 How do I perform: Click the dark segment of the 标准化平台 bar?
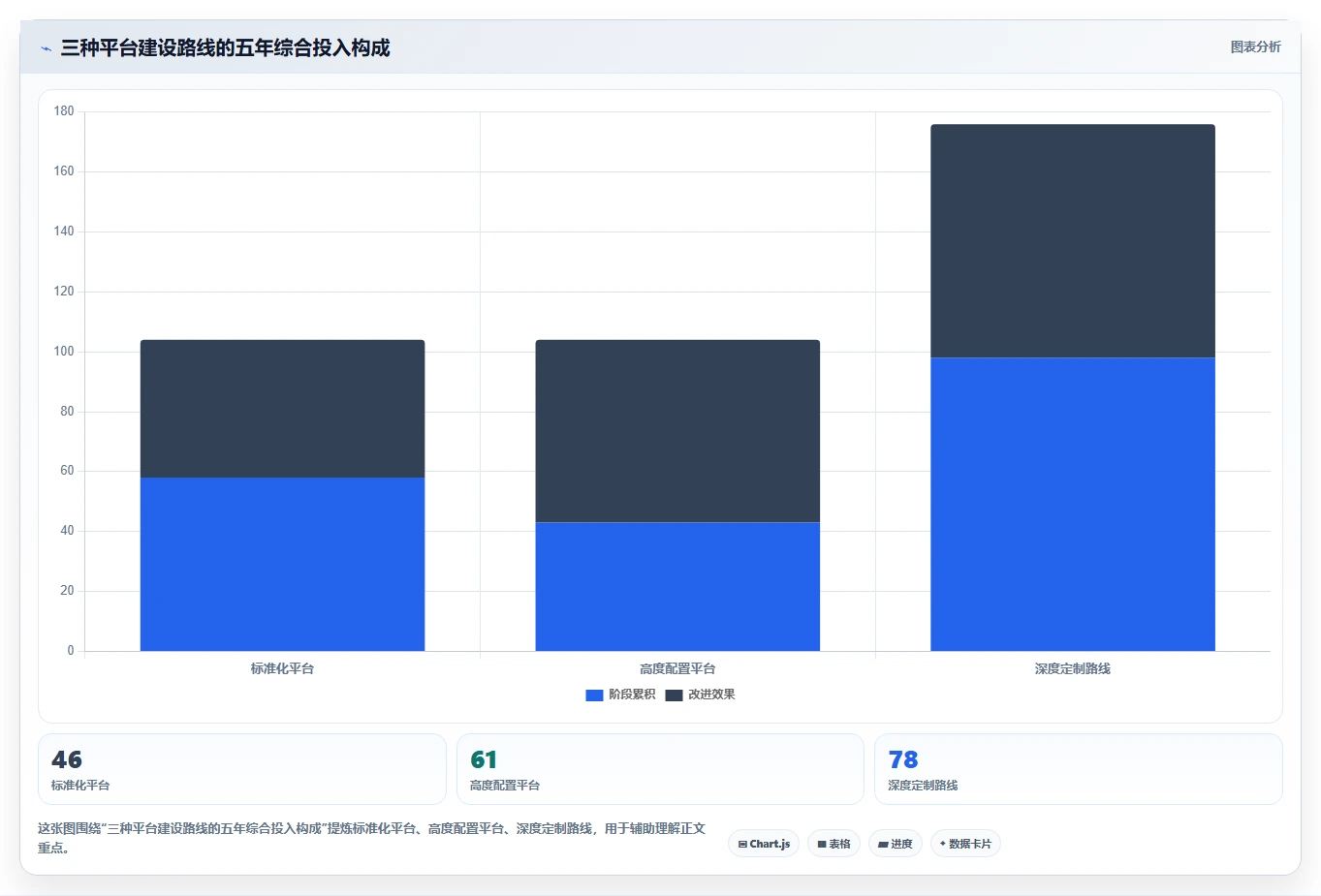282,409
